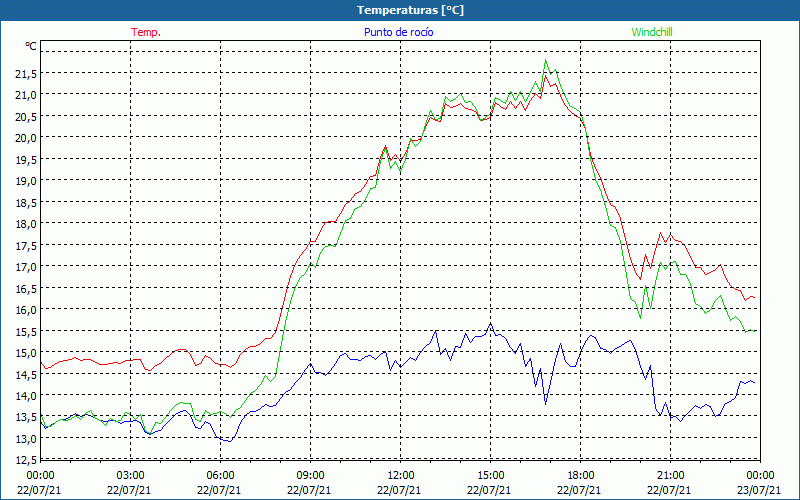Click the '18,0' y-axis value
The height and width of the screenshot is (500, 800).
click(26, 223)
